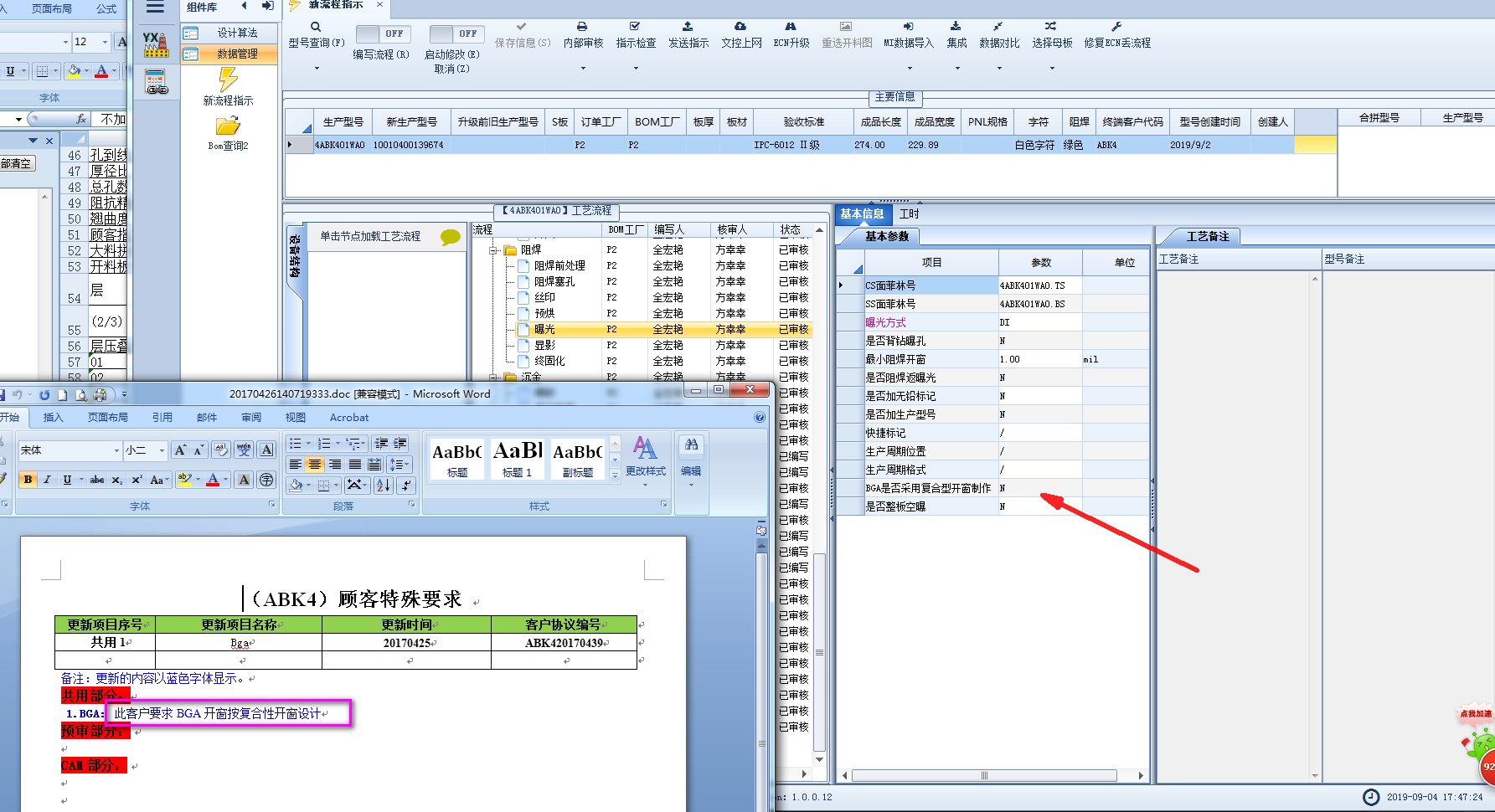The image size is (1495, 812).
Task: Click the ECN升级 icon
Action: tap(791, 27)
